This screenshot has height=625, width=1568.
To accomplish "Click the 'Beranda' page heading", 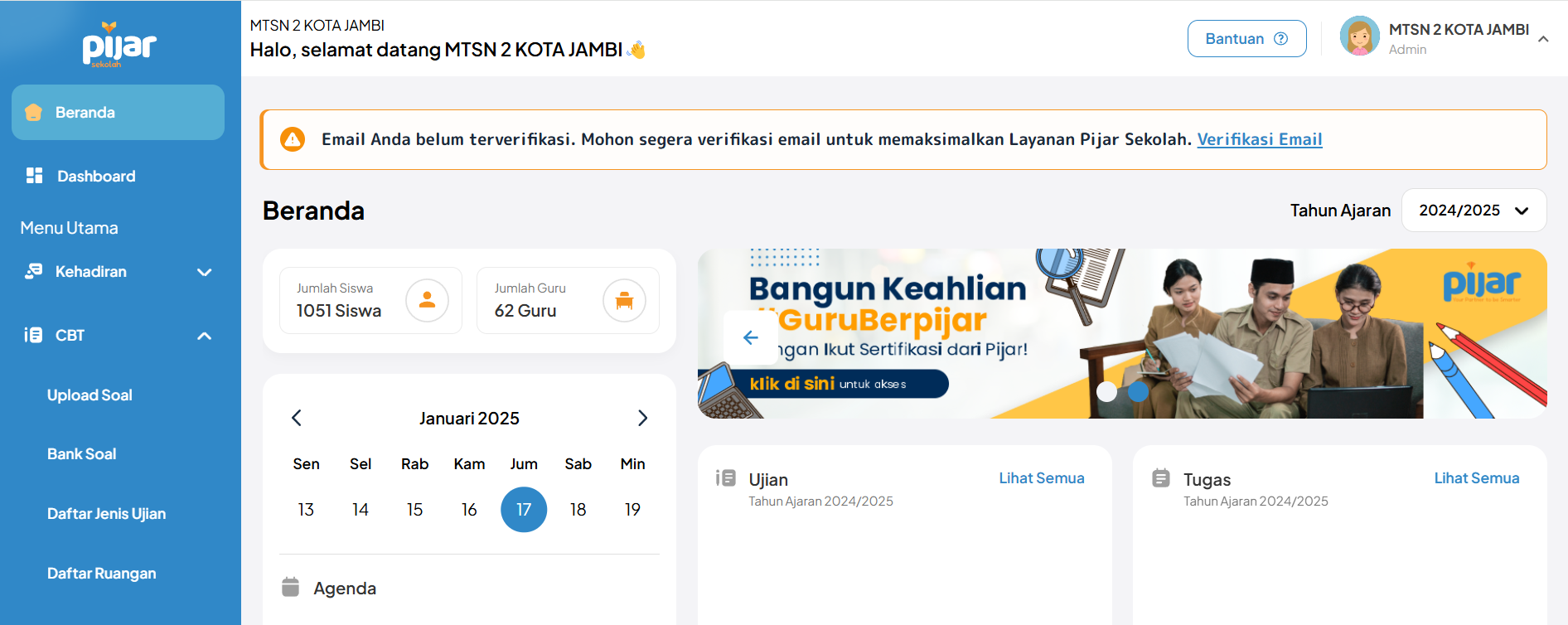I will click(x=313, y=211).
